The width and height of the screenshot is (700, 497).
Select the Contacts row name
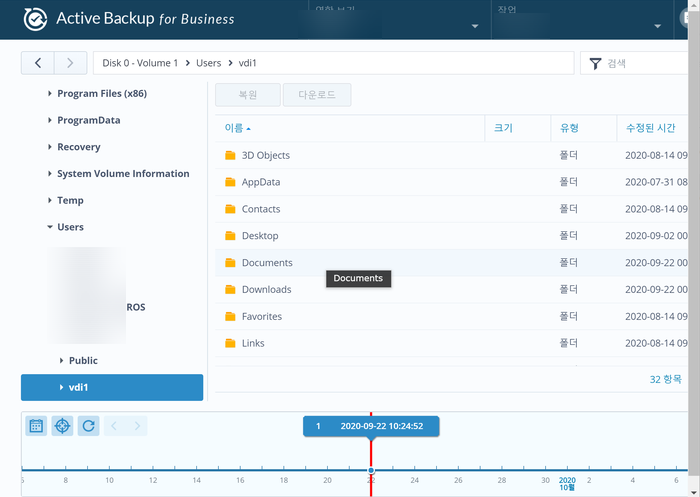tap(261, 209)
